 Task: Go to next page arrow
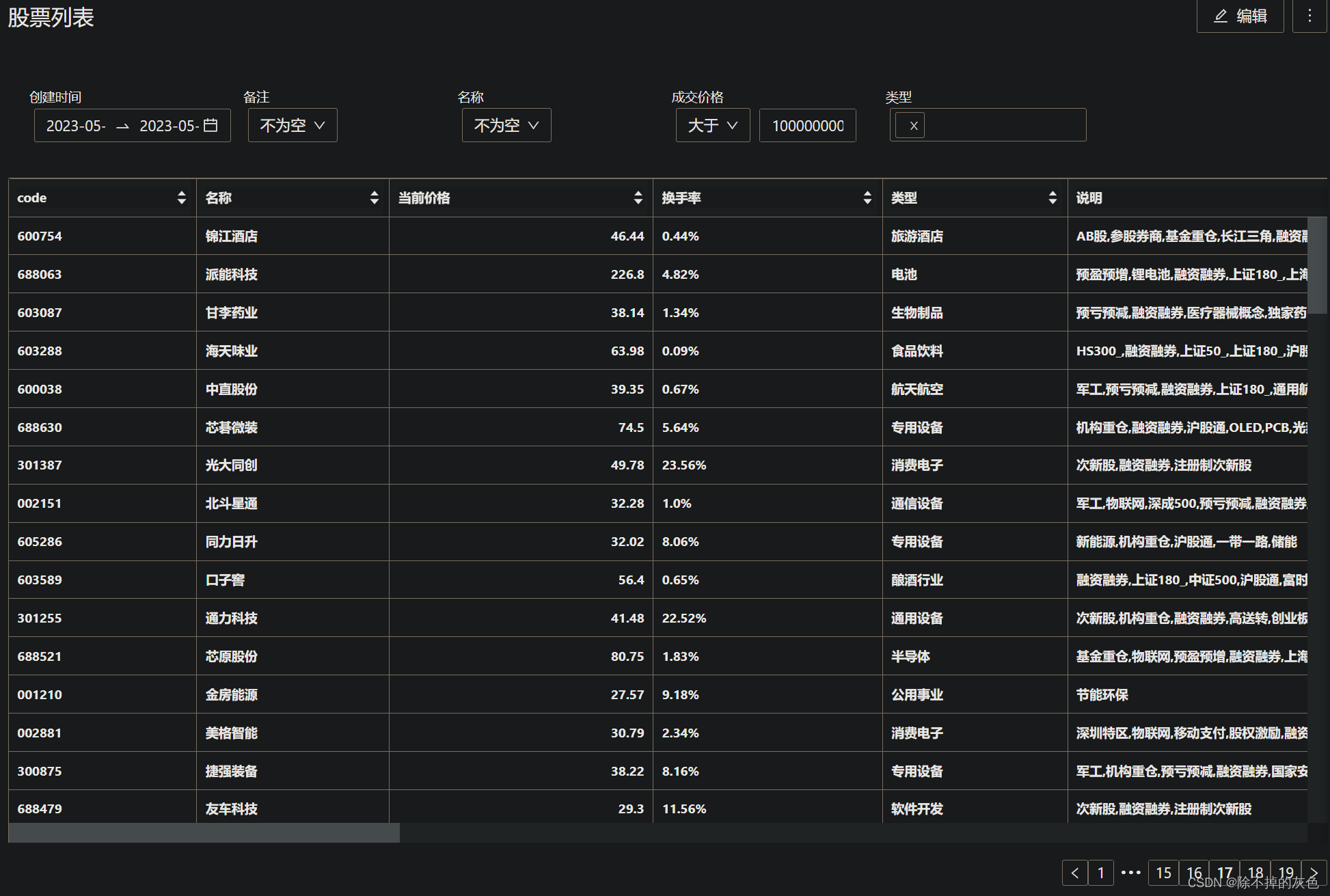click(1314, 873)
